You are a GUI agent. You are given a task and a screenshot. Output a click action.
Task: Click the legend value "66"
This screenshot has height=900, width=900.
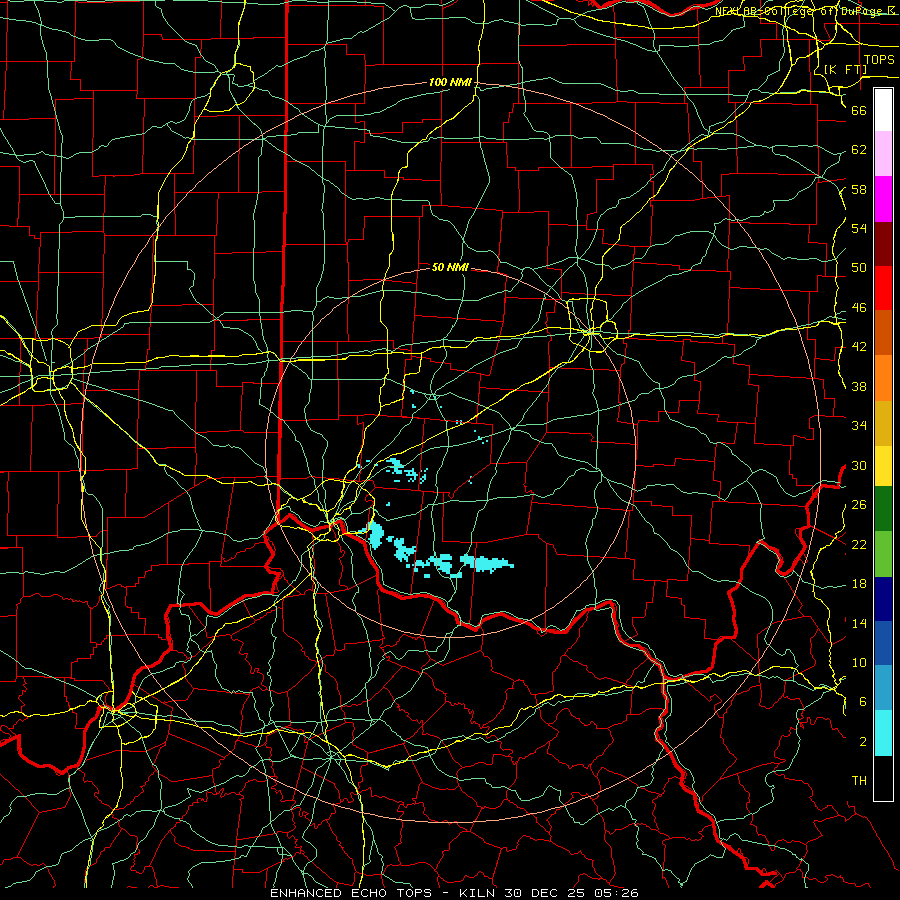point(859,110)
